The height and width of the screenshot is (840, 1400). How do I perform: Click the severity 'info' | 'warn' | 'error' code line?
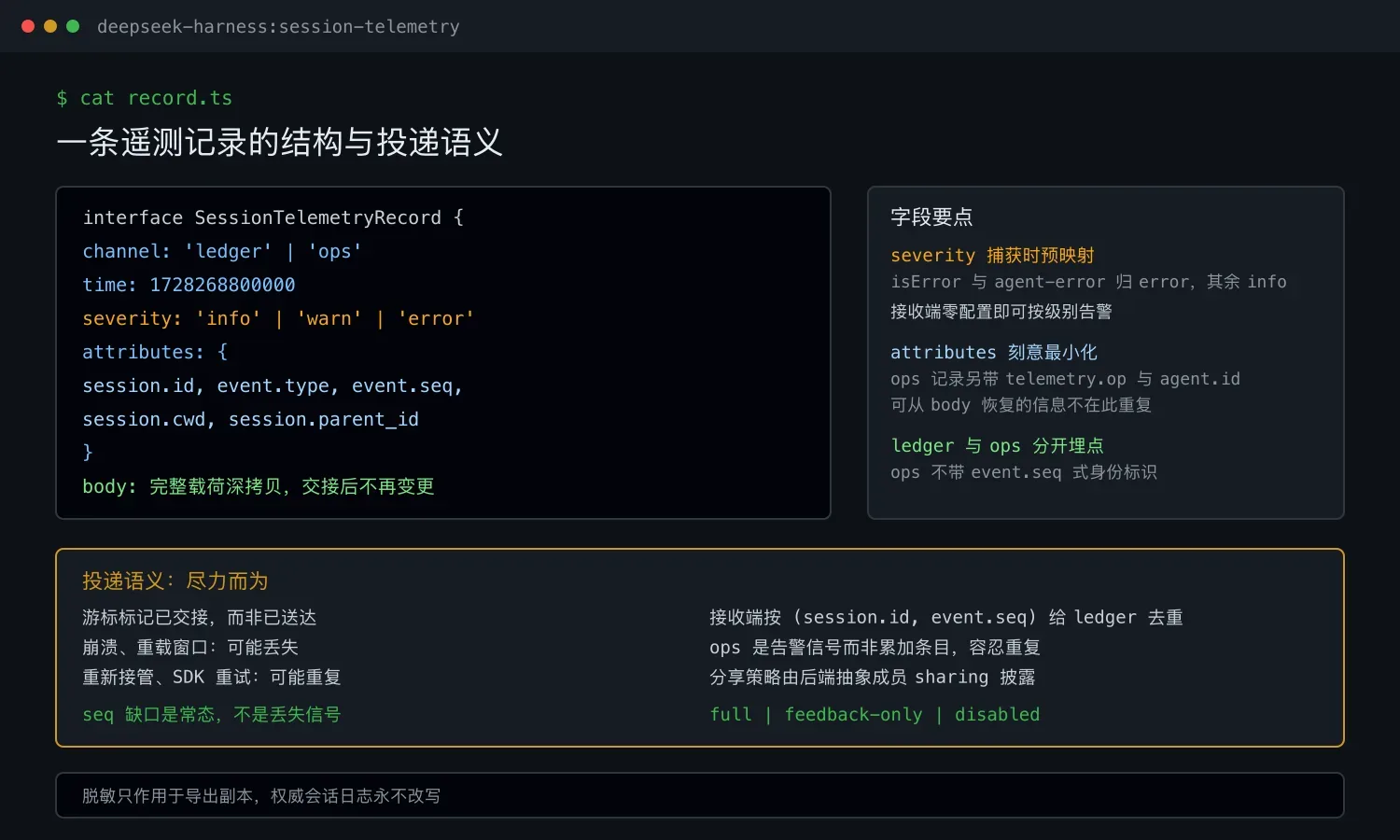point(278,318)
